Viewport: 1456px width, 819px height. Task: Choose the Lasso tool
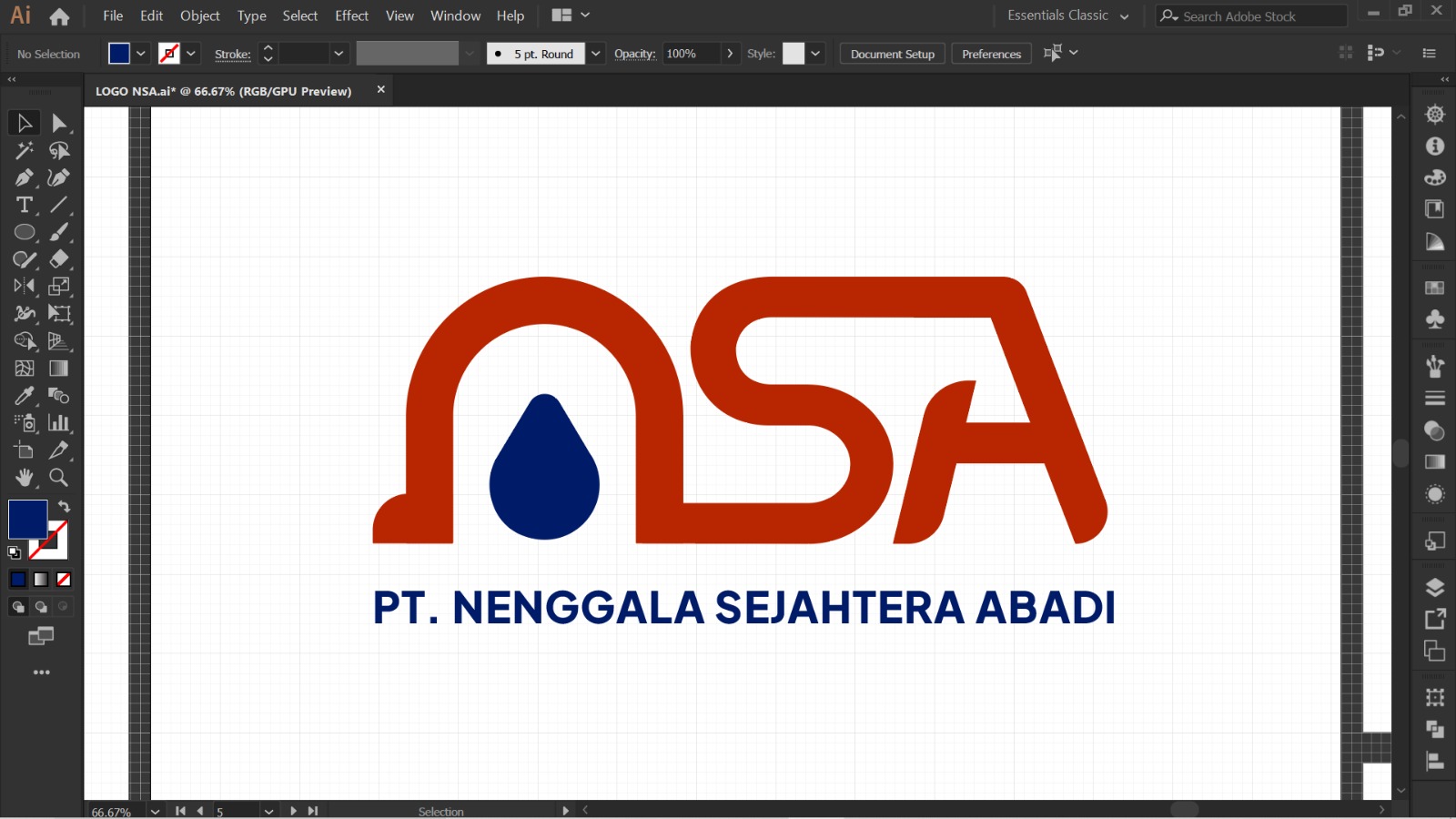[x=59, y=150]
